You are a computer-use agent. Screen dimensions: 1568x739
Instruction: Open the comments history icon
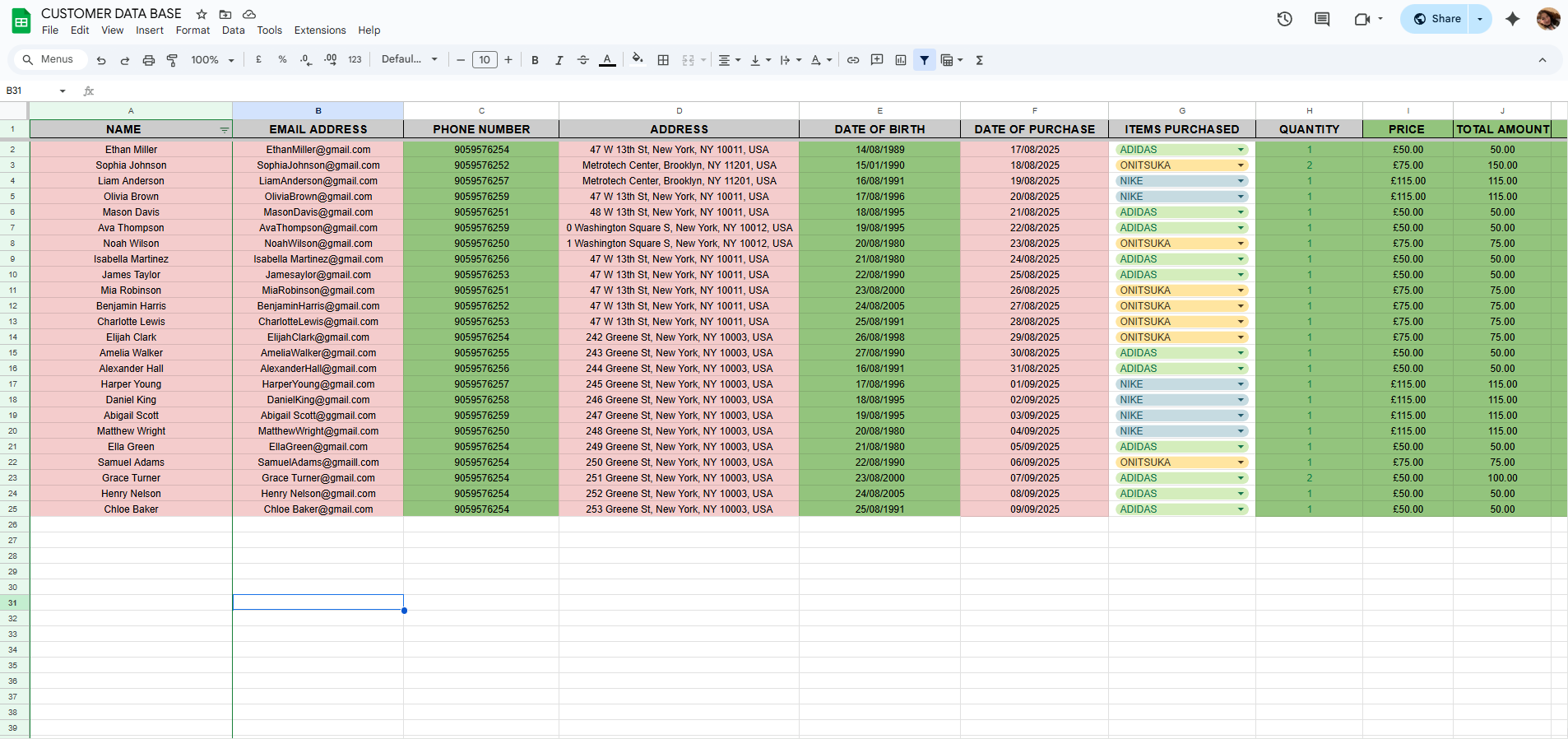click(x=1322, y=19)
